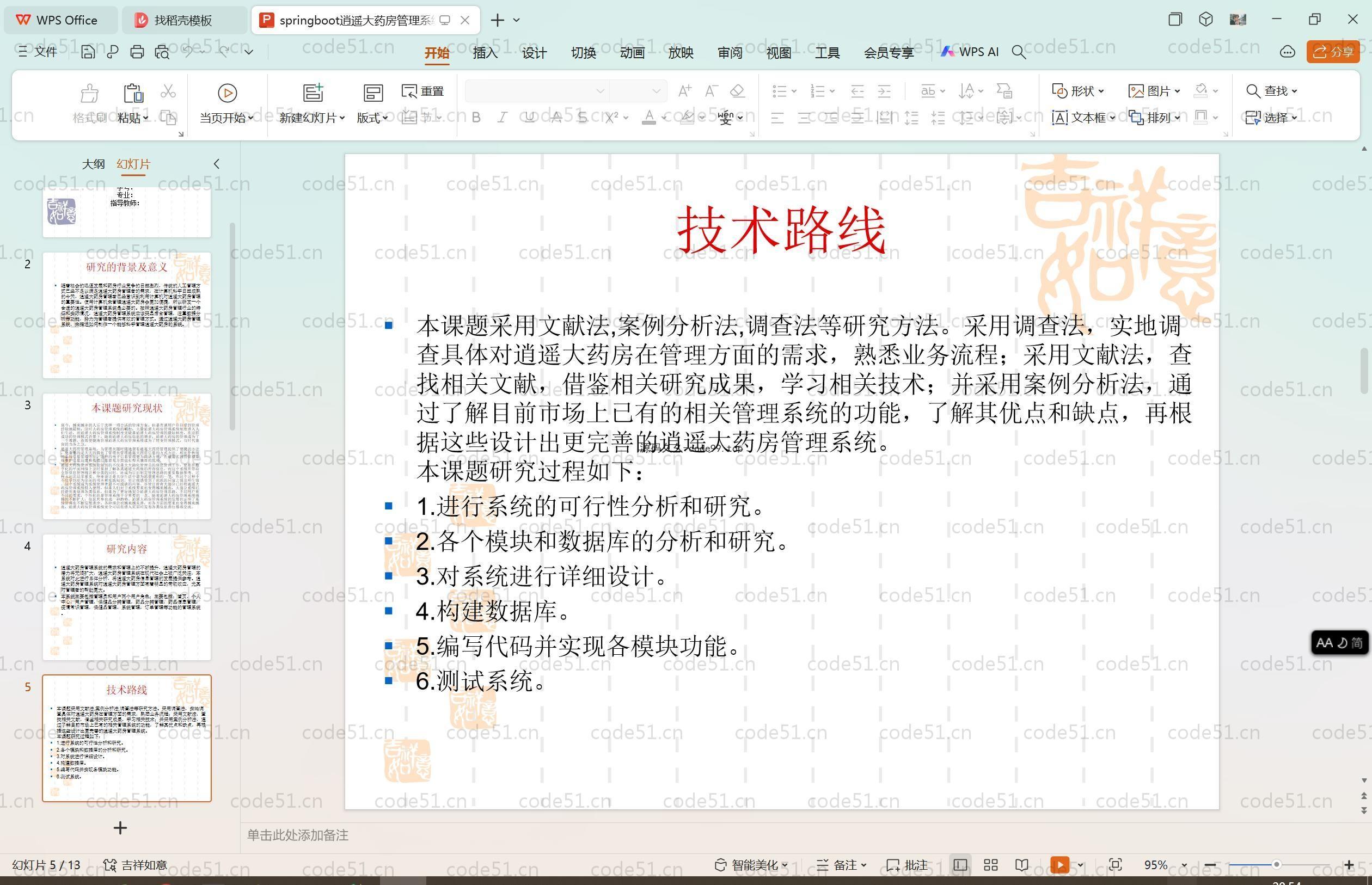Open the WPS AI assistant
This screenshot has width=1372, height=885.
970,52
